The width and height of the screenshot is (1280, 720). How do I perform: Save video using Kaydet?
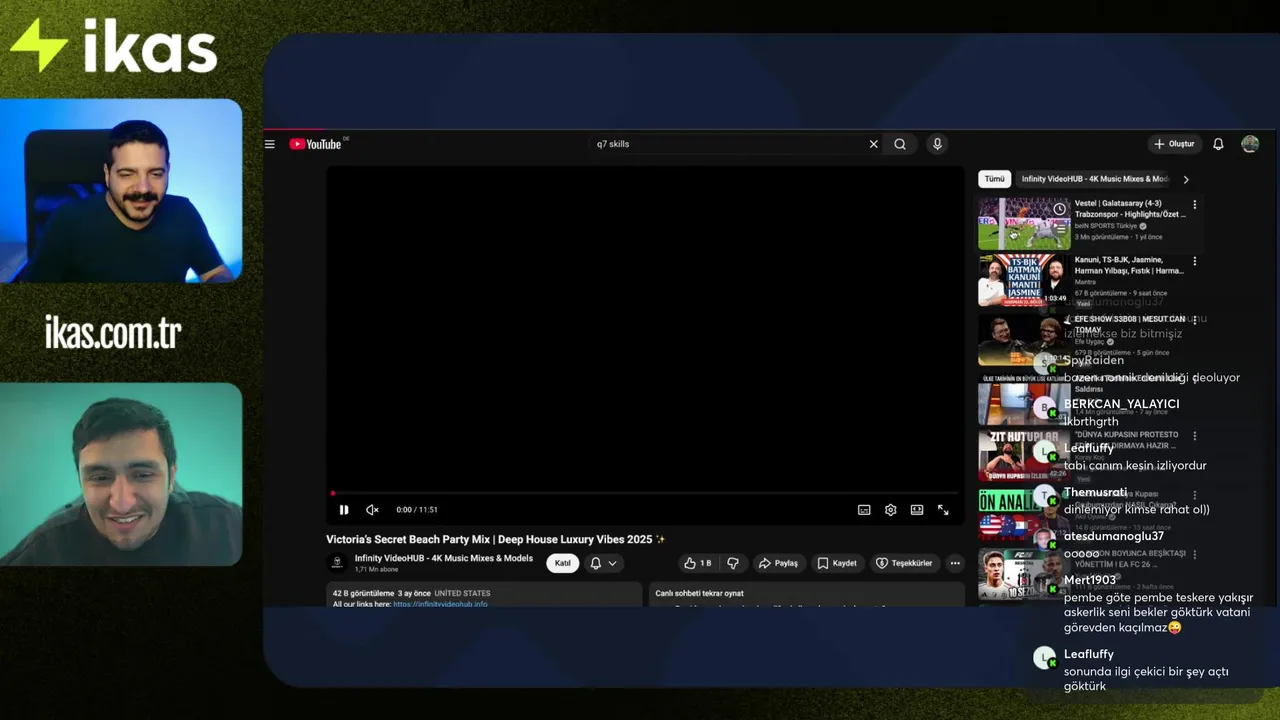tap(837, 563)
